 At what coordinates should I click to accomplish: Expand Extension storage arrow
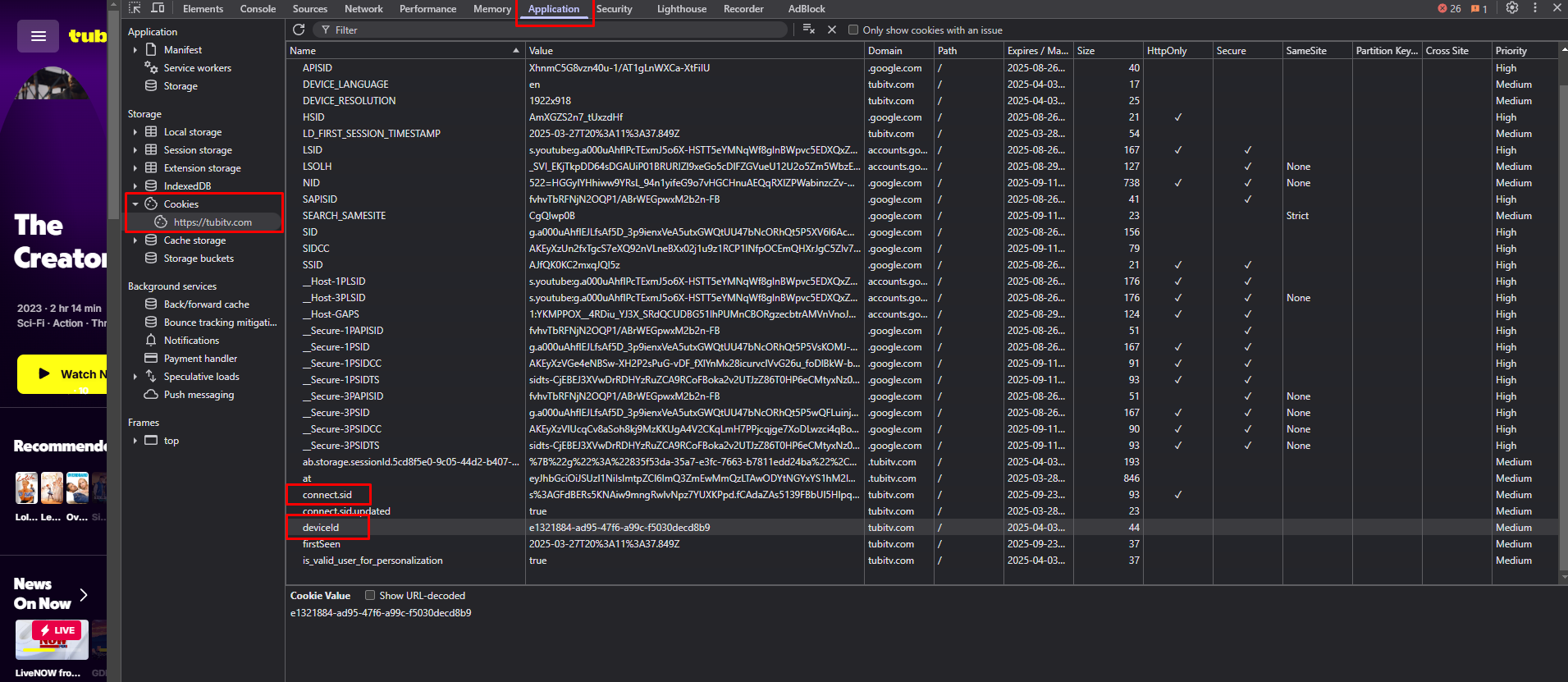pos(135,168)
